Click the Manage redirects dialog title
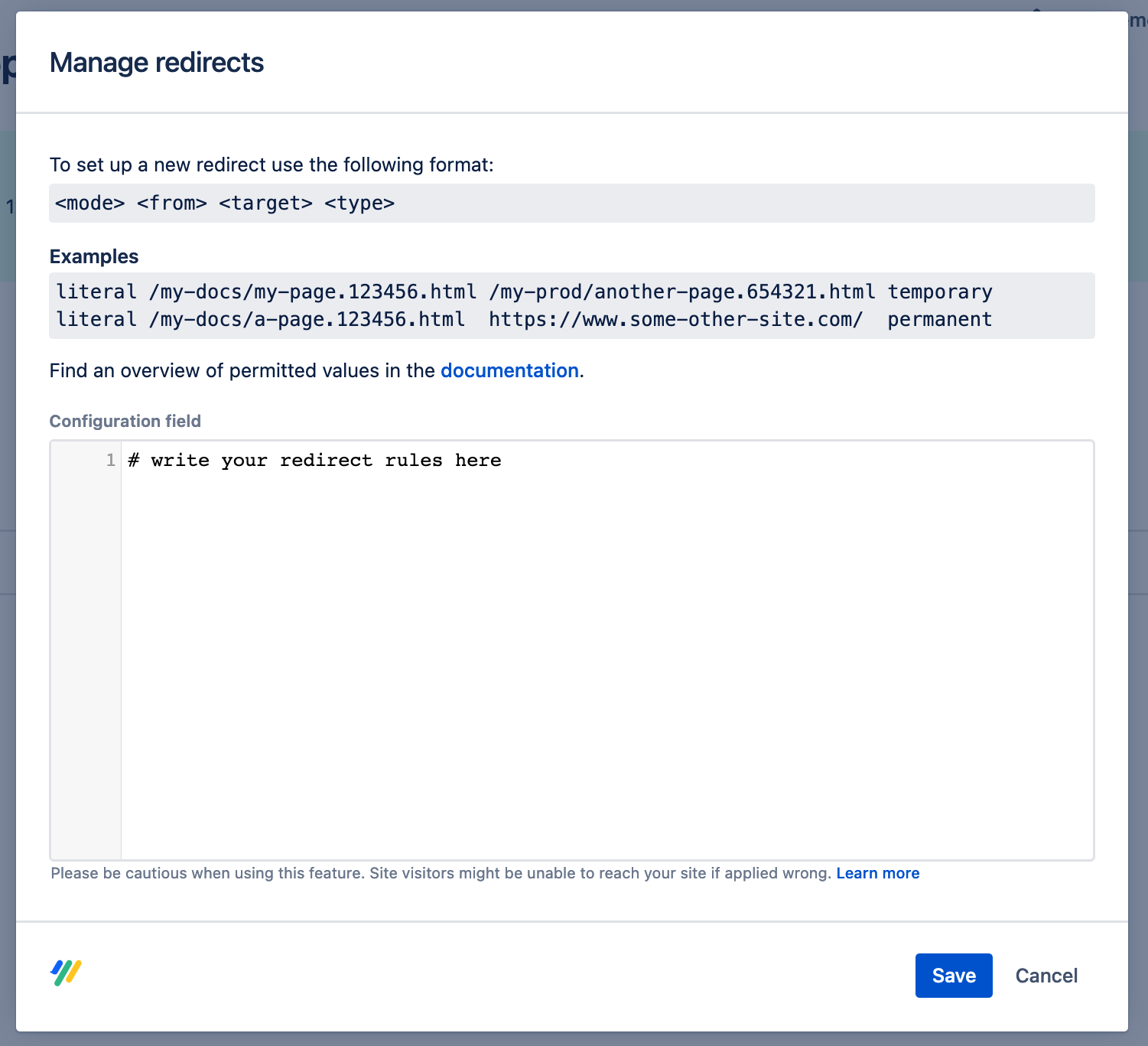1148x1046 pixels. (x=157, y=63)
